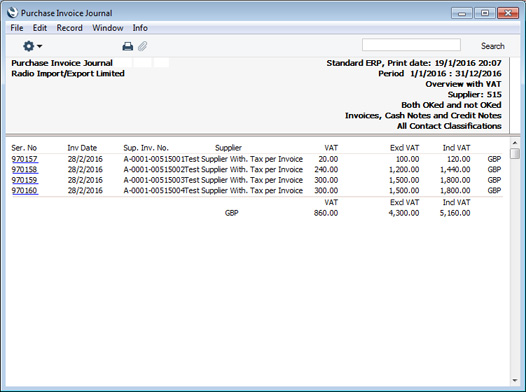Click Excl VAT value 100.00
This screenshot has width=526, height=392.
click(407, 159)
